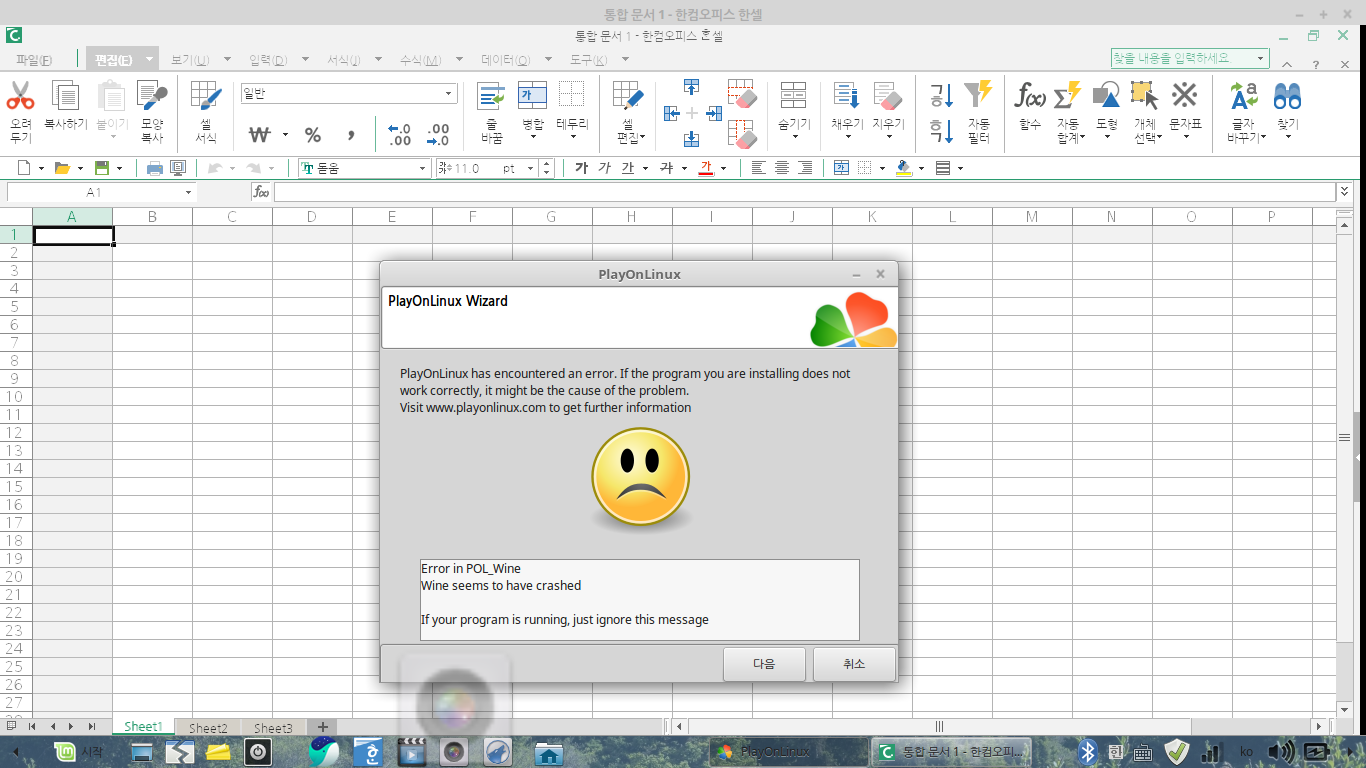Toggle italic text (second 가)
Screen dimensions: 1366x768
point(604,168)
